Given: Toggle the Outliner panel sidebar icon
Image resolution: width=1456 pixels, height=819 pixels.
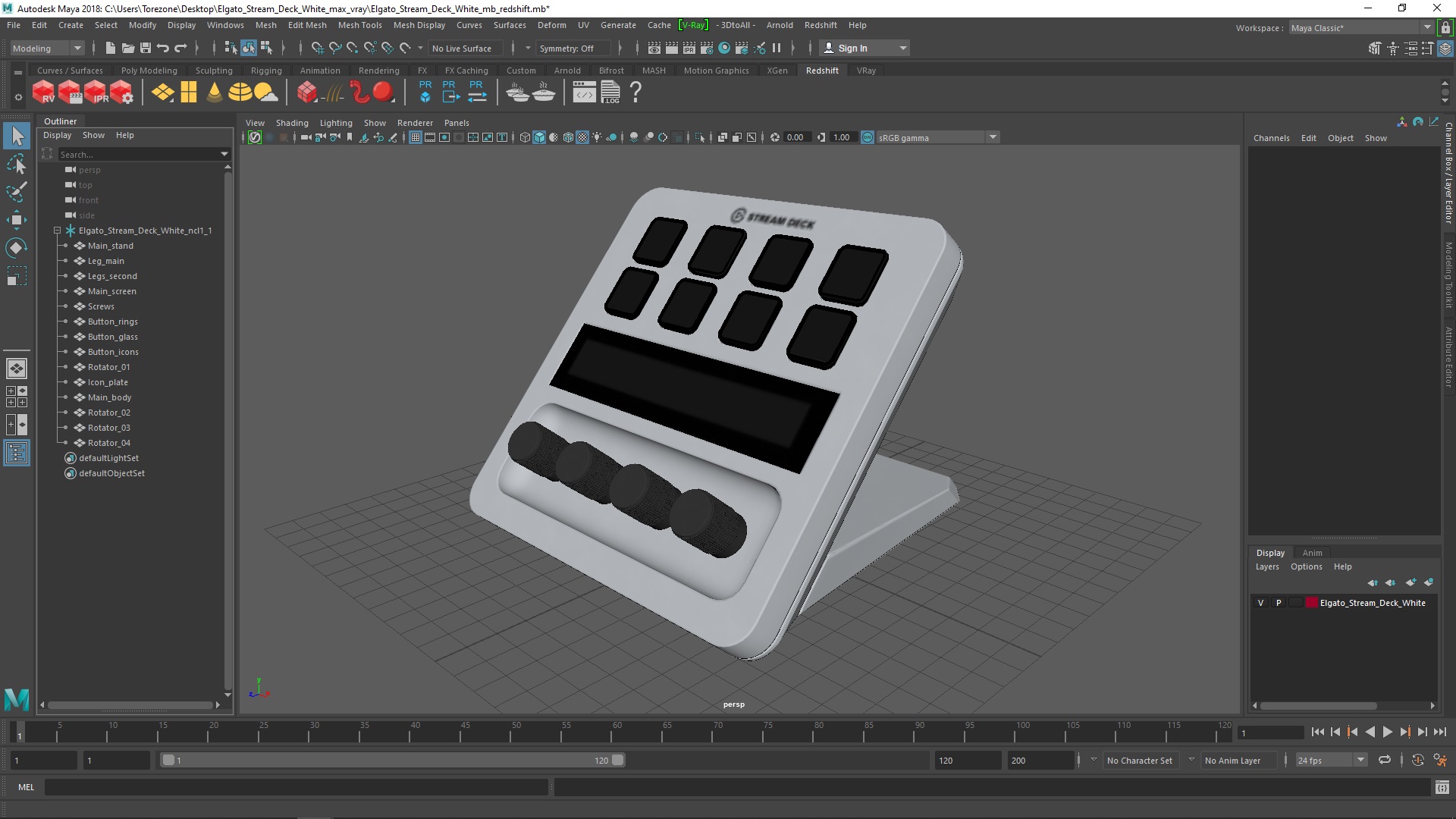Looking at the screenshot, I should (x=17, y=453).
